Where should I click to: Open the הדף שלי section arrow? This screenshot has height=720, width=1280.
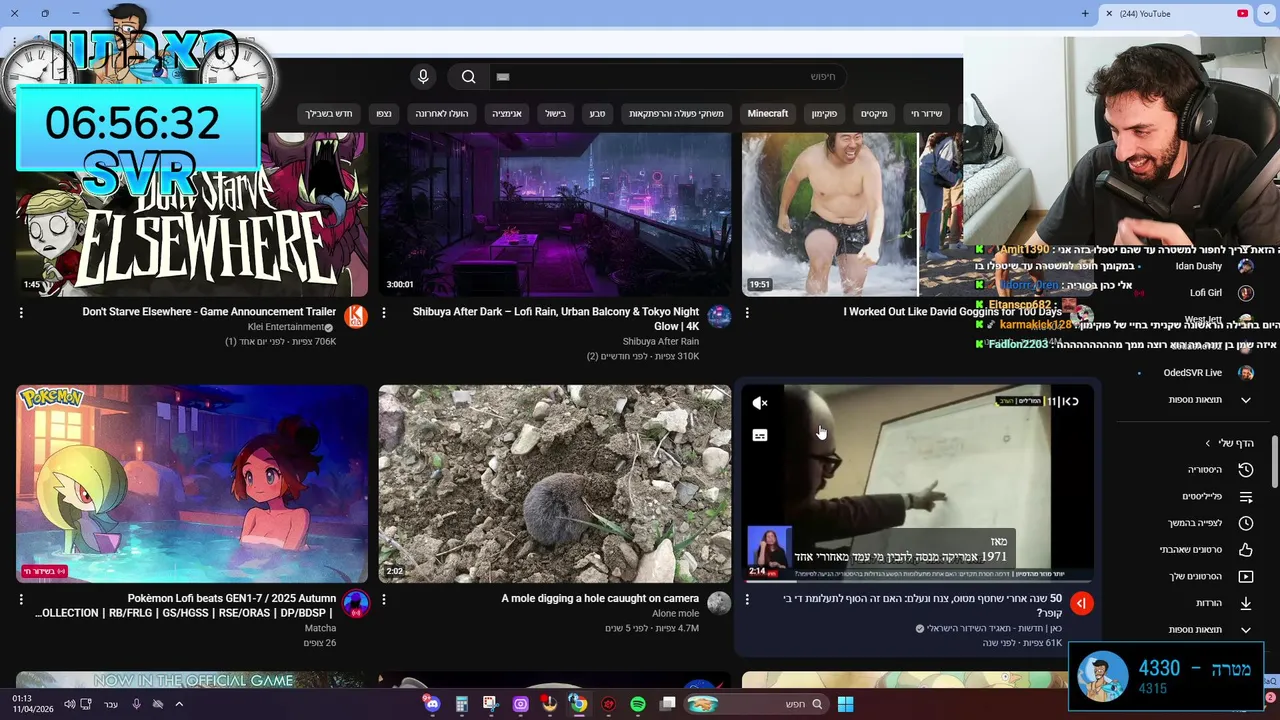1207,444
